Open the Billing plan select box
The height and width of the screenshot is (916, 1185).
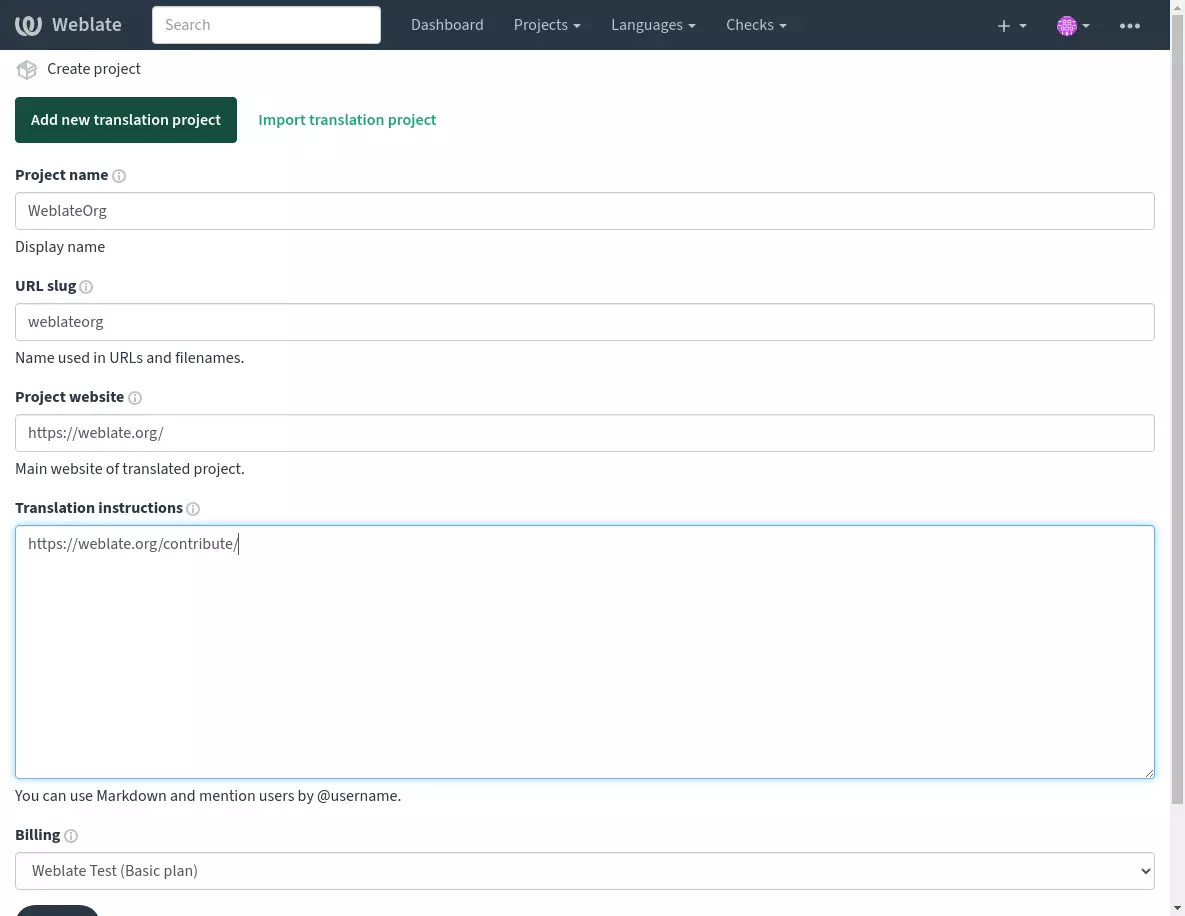tap(585, 871)
